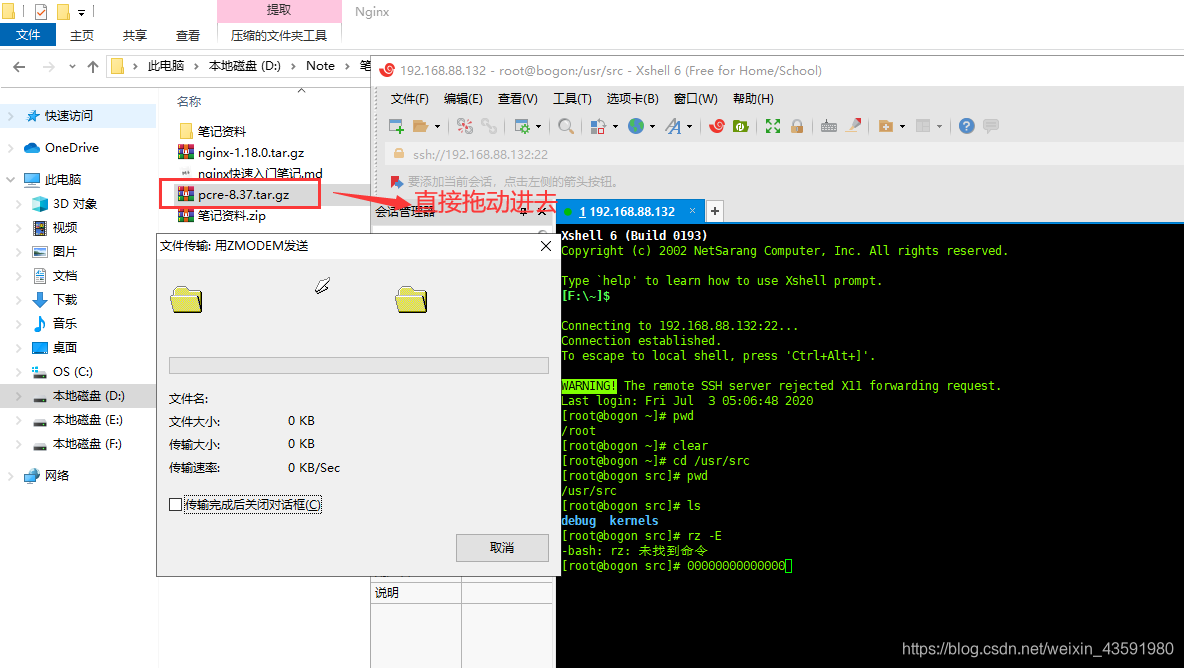Click 取消 button in ZMODEM dialog

pos(502,548)
